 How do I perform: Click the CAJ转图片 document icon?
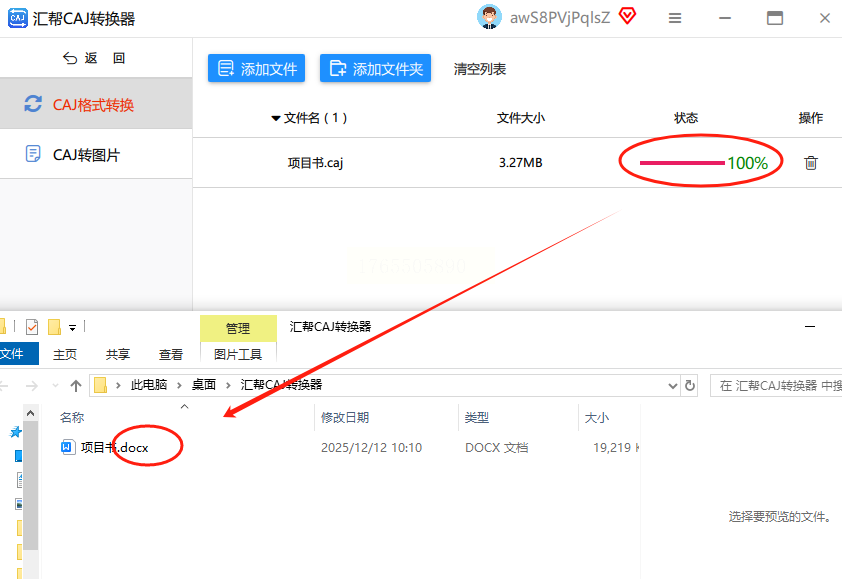pyautogui.click(x=33, y=154)
